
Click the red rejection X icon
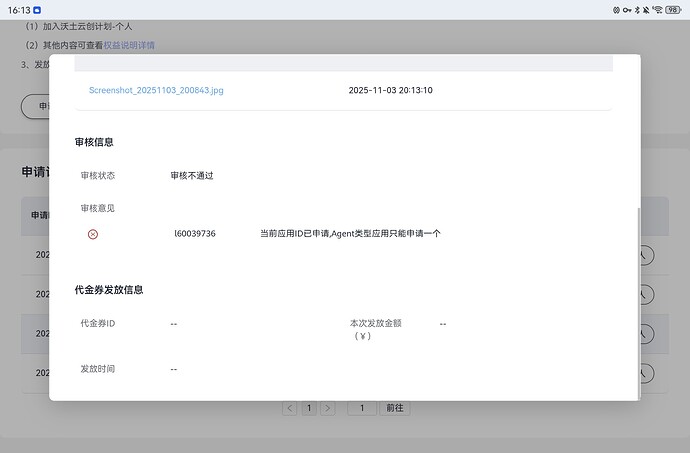tap(93, 234)
